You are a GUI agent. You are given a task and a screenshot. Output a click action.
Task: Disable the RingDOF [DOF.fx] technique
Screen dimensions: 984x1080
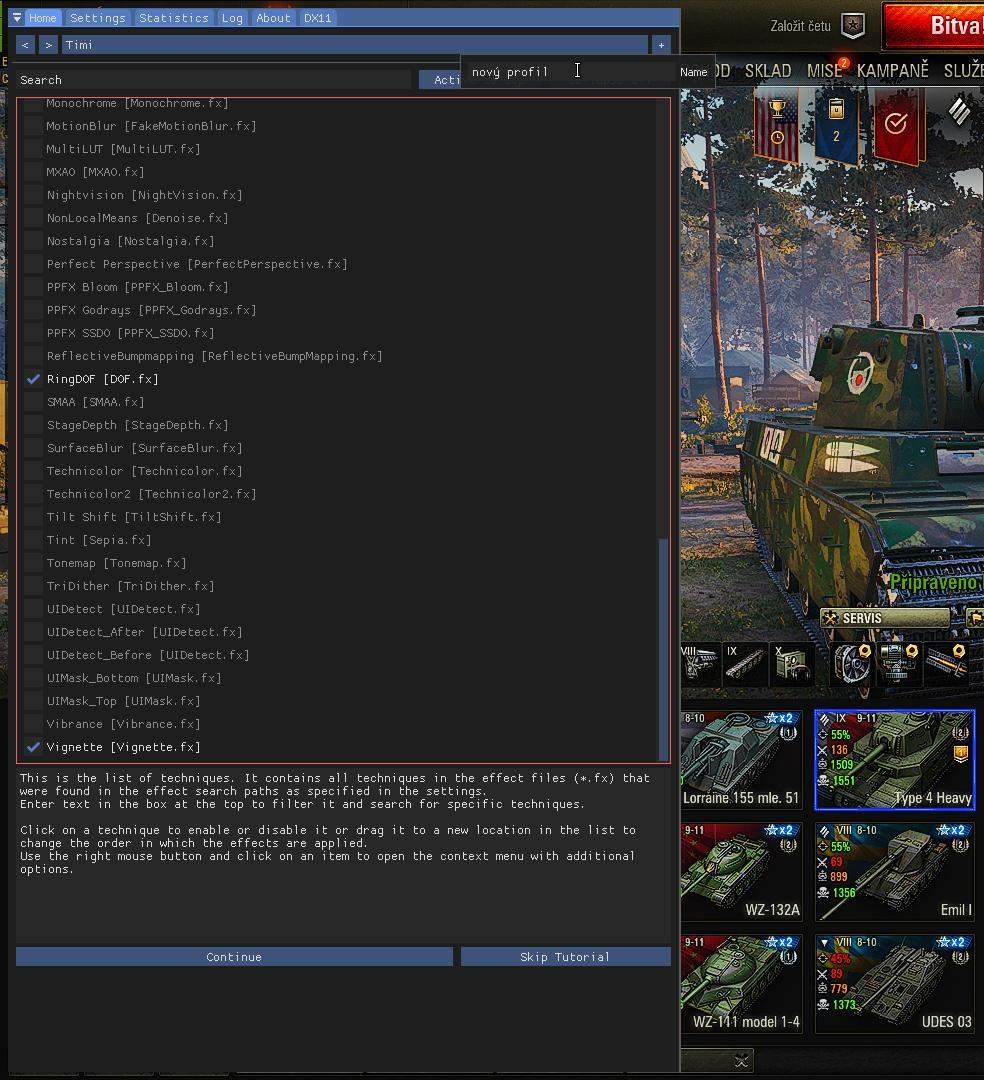(x=34, y=379)
